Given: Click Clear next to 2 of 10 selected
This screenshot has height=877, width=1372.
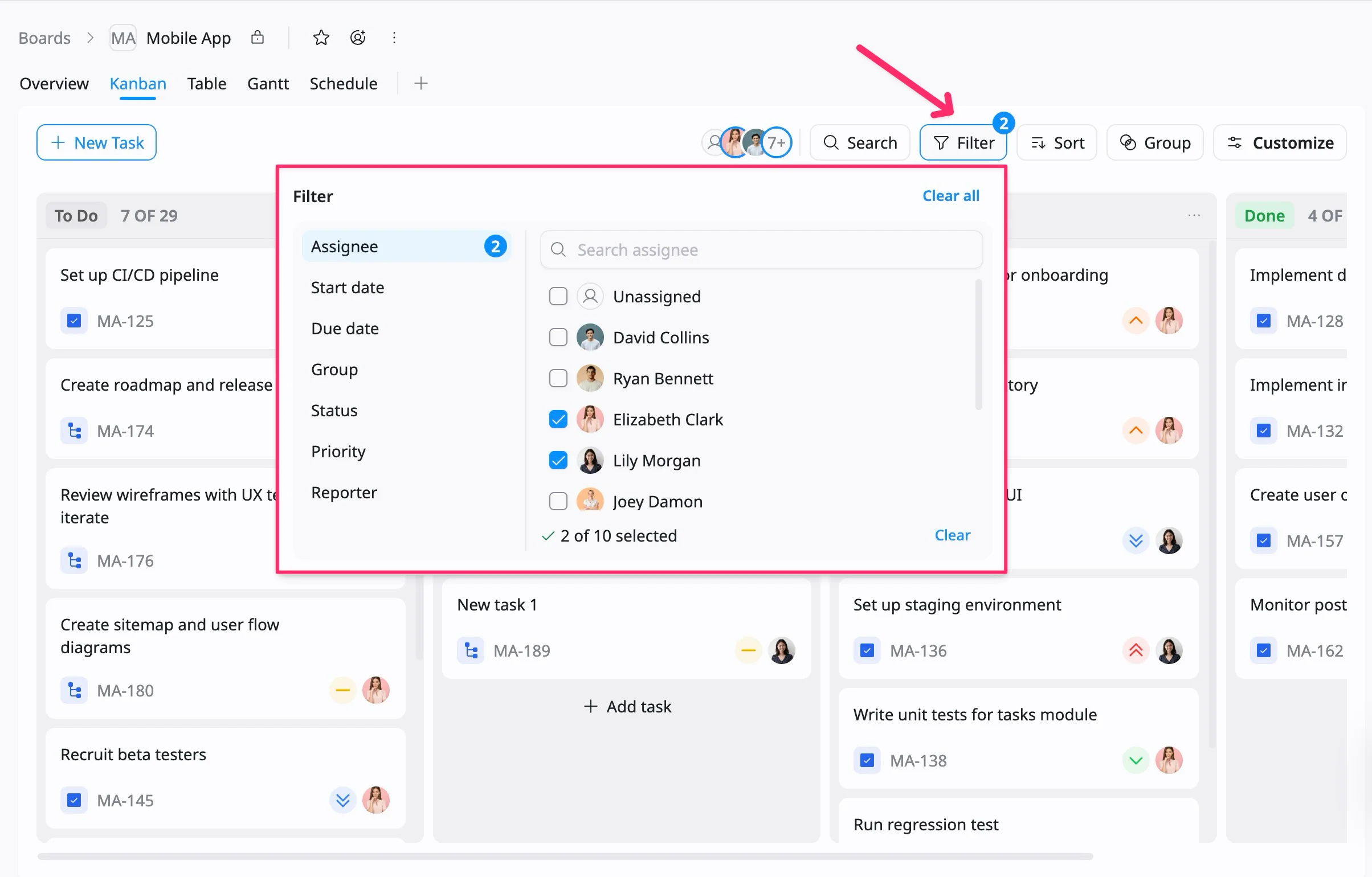Looking at the screenshot, I should 952,535.
